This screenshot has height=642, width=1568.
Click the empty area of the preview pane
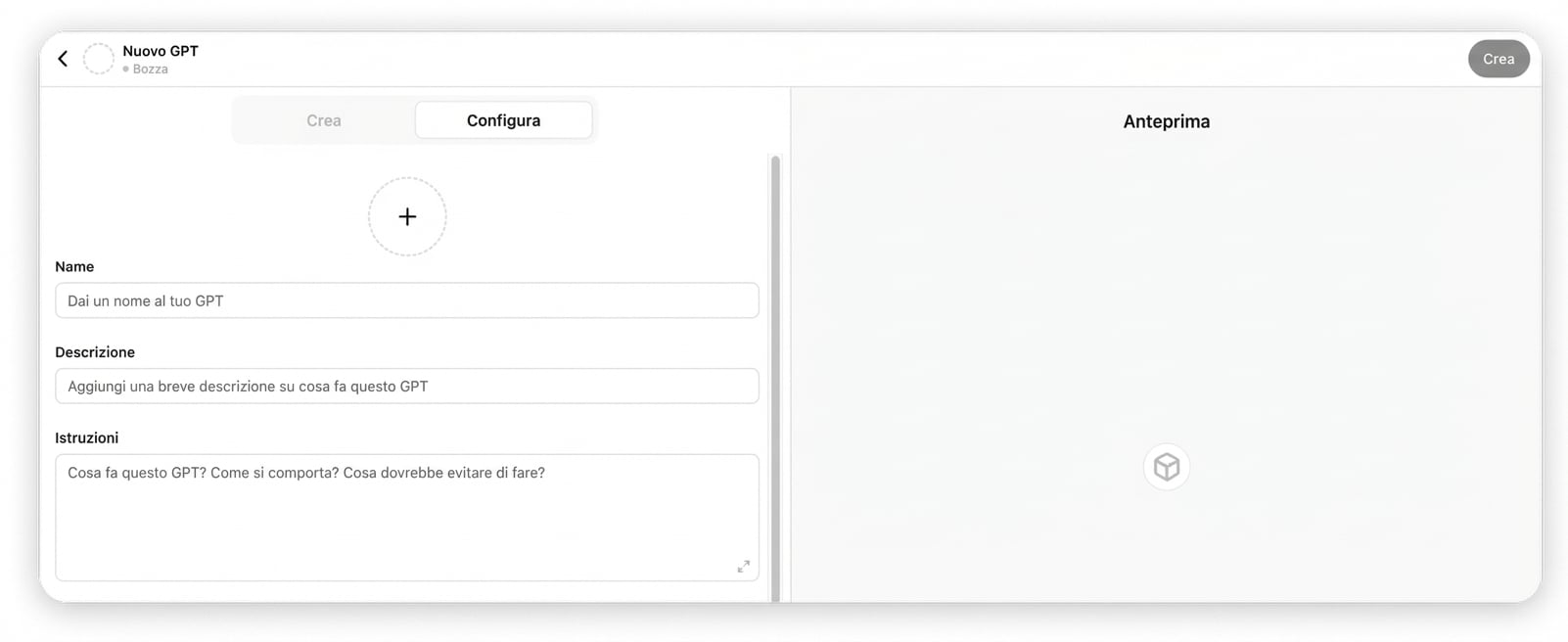coord(1165,294)
